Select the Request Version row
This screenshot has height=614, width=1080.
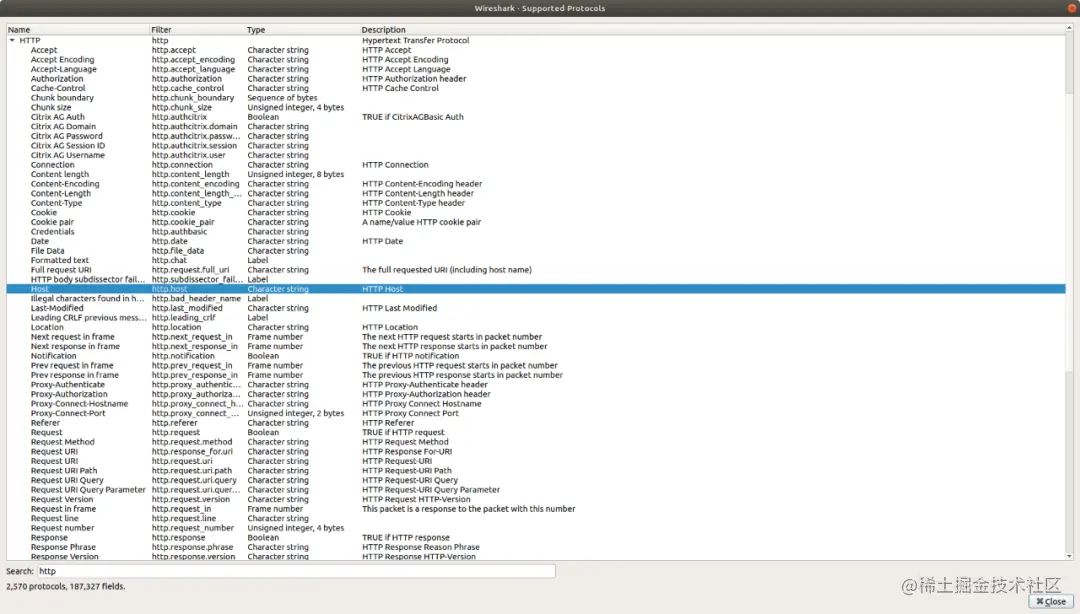[536, 500]
